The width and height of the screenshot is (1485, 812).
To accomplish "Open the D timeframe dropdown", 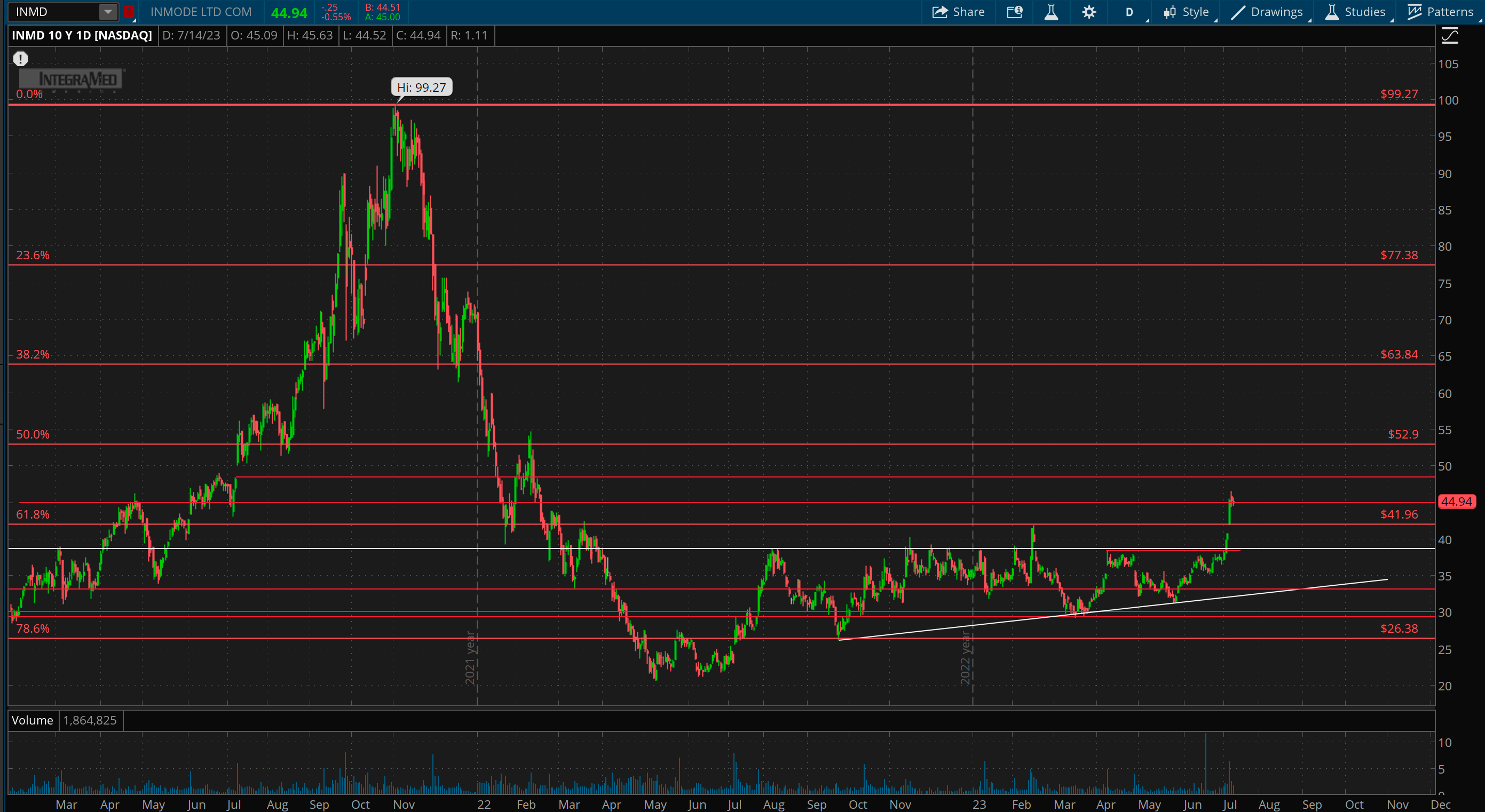I will pos(1130,12).
